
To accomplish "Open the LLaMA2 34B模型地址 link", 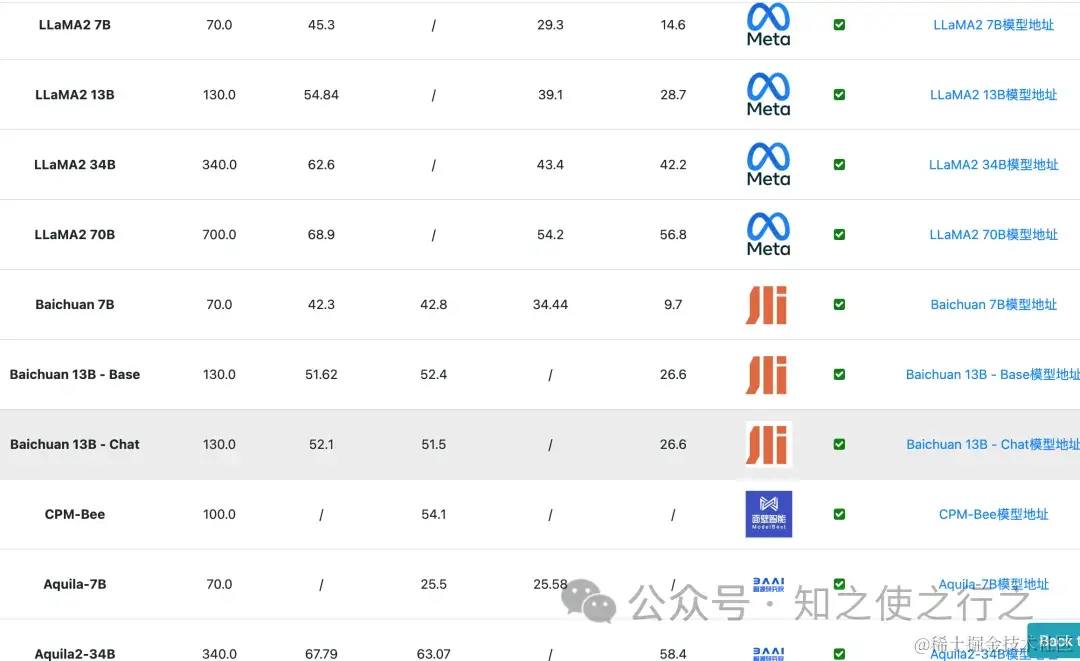I will [993, 165].
